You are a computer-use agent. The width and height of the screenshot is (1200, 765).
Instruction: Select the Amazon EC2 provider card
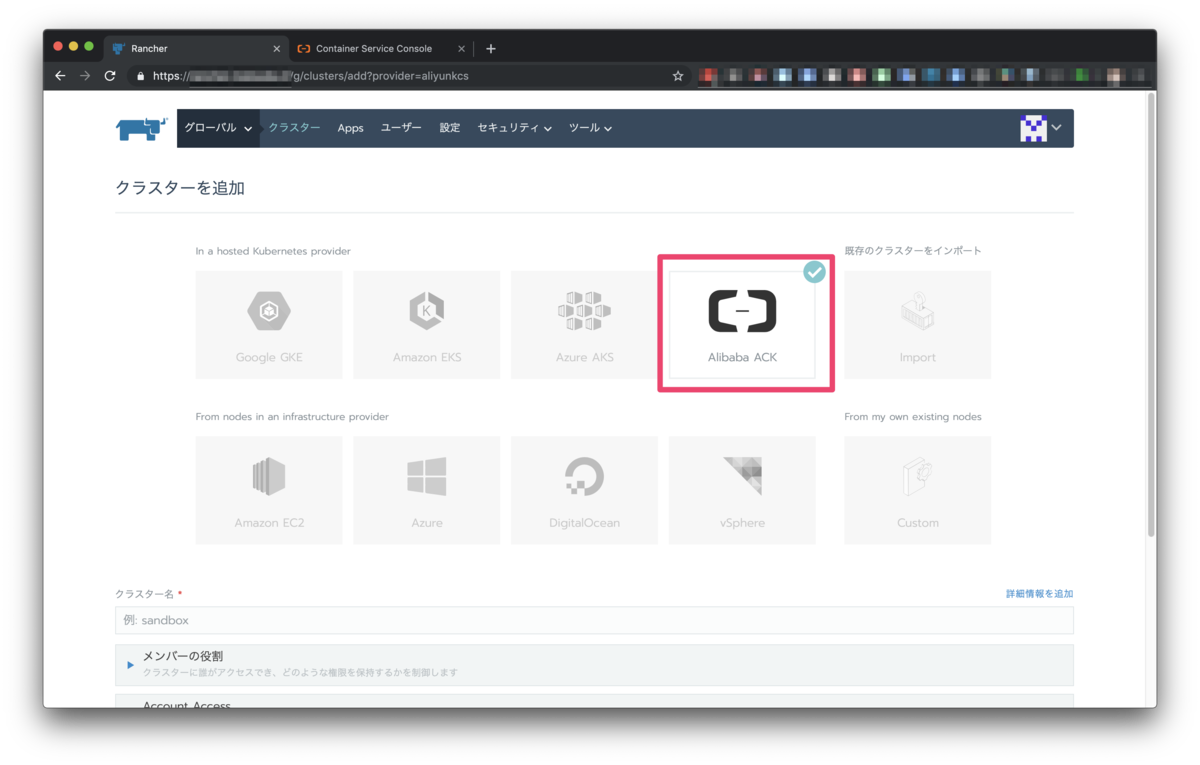pos(269,490)
